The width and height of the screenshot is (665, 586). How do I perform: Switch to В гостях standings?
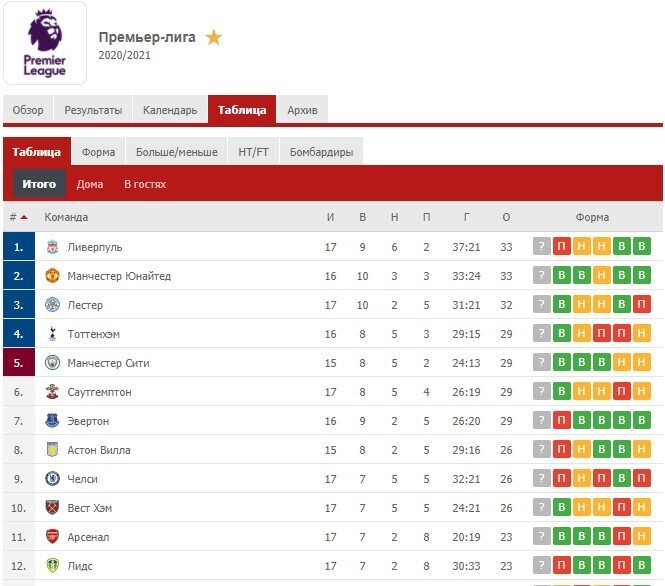tap(145, 184)
